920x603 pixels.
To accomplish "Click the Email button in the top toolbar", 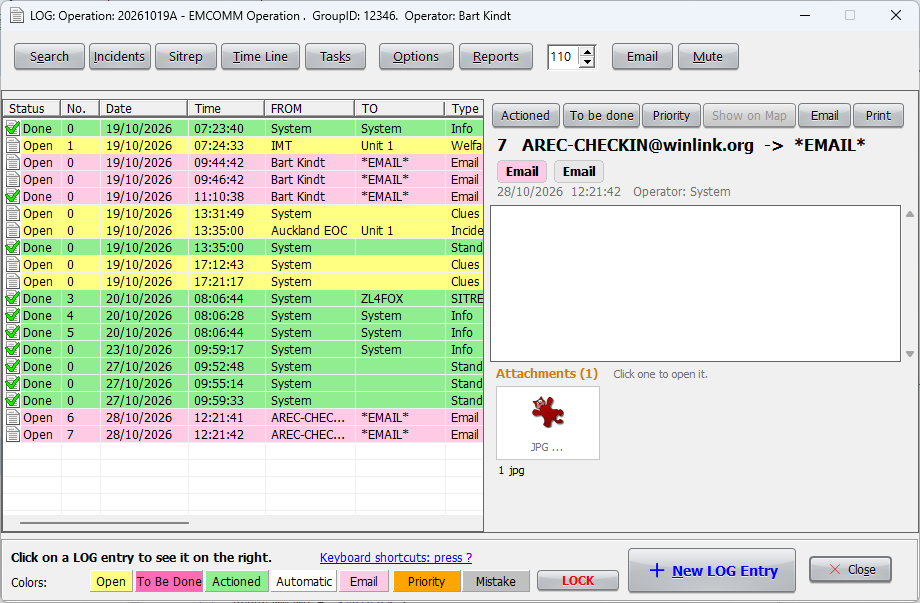I will coord(642,57).
